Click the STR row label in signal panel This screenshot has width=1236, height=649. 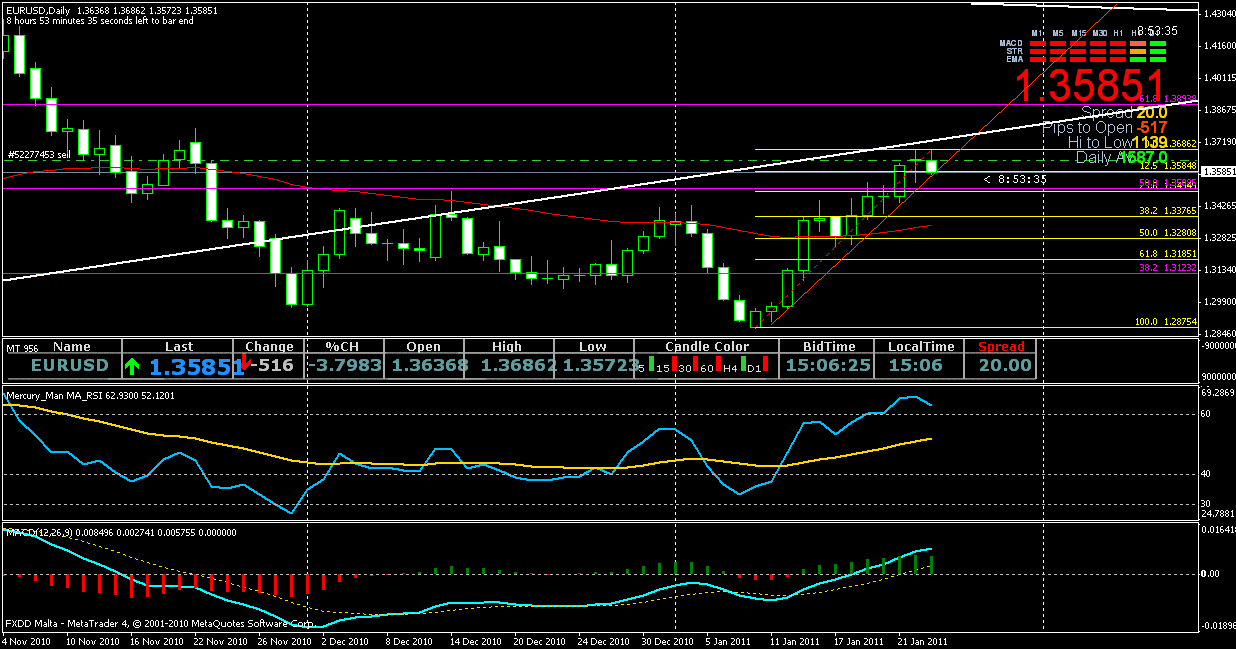pos(1014,50)
